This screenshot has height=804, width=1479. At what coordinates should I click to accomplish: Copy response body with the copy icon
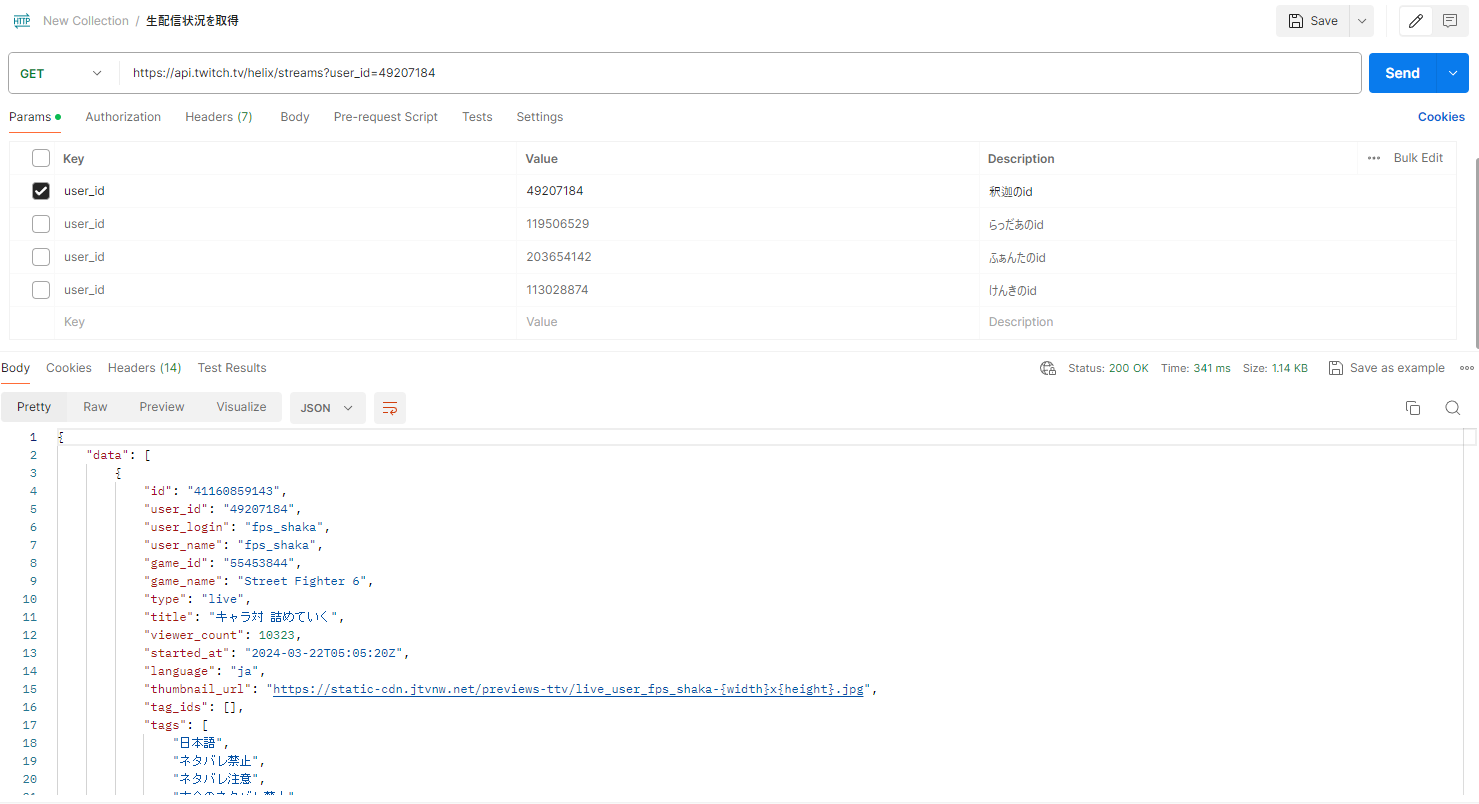coord(1413,408)
